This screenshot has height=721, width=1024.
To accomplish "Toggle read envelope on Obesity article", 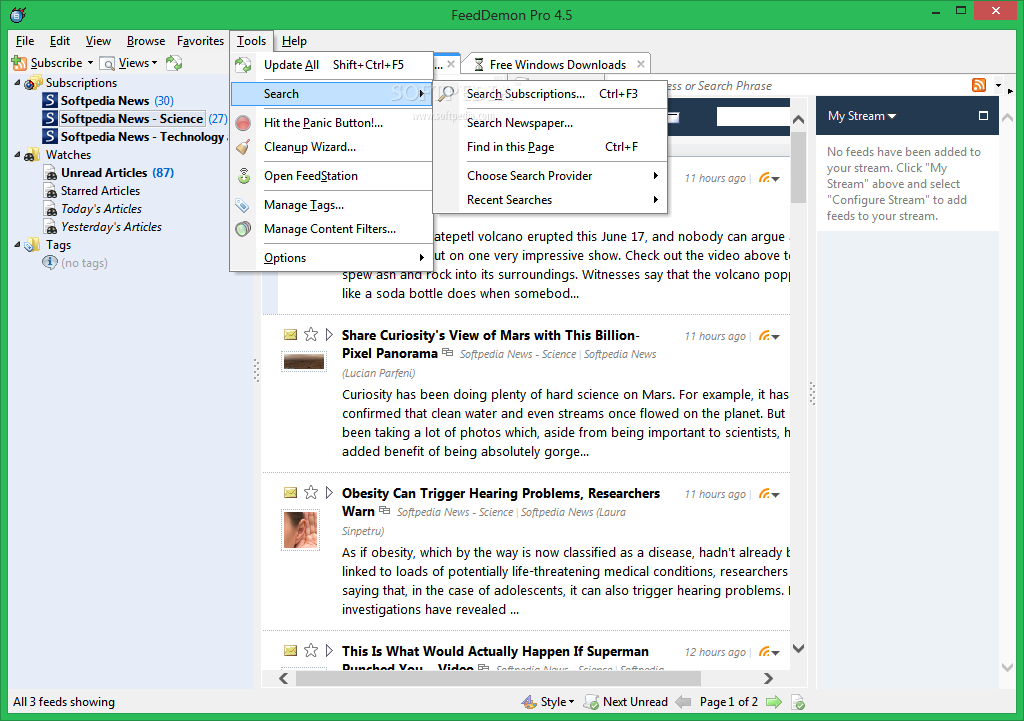I will [291, 492].
